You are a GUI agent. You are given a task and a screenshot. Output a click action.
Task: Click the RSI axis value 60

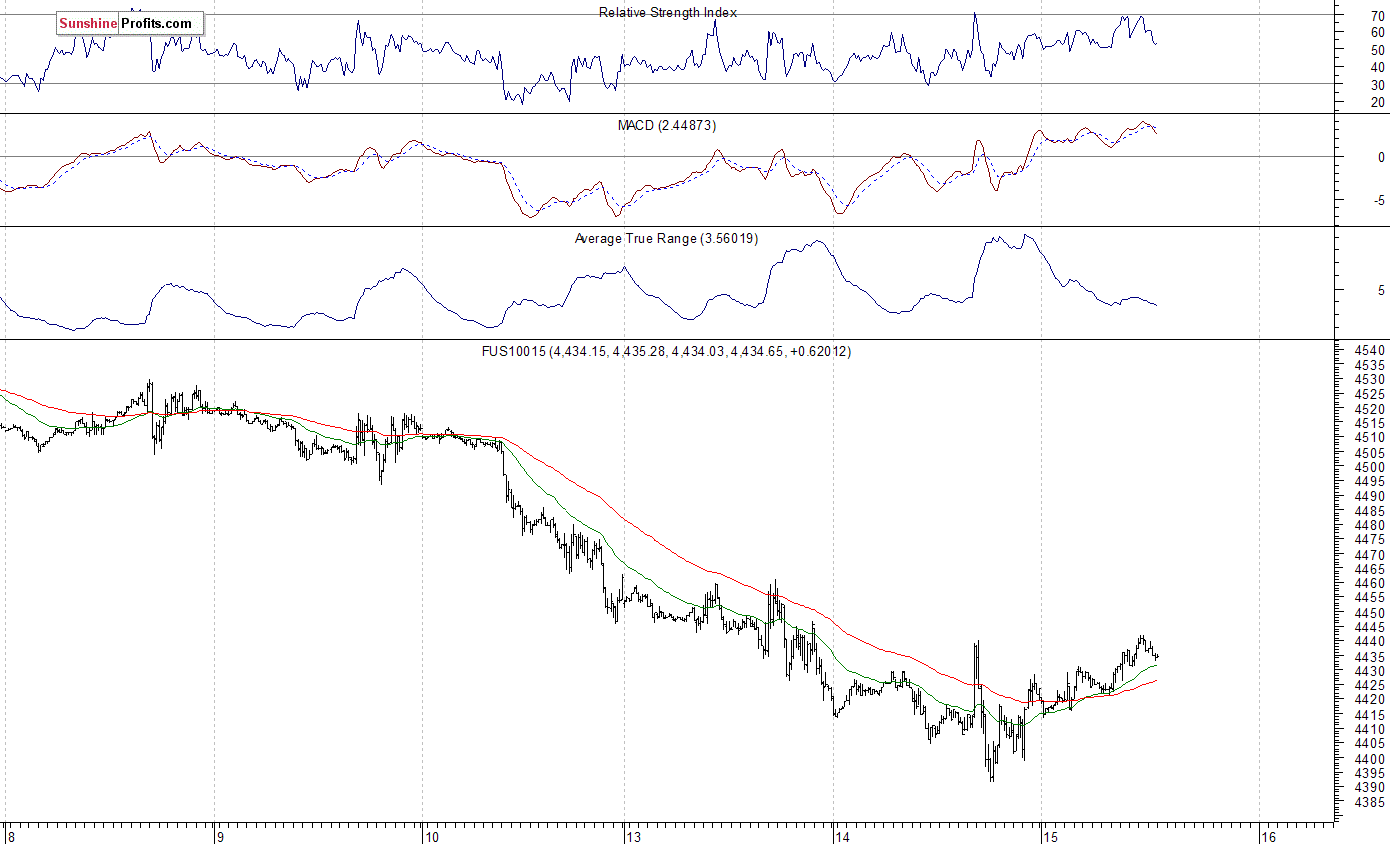[x=1378, y=32]
